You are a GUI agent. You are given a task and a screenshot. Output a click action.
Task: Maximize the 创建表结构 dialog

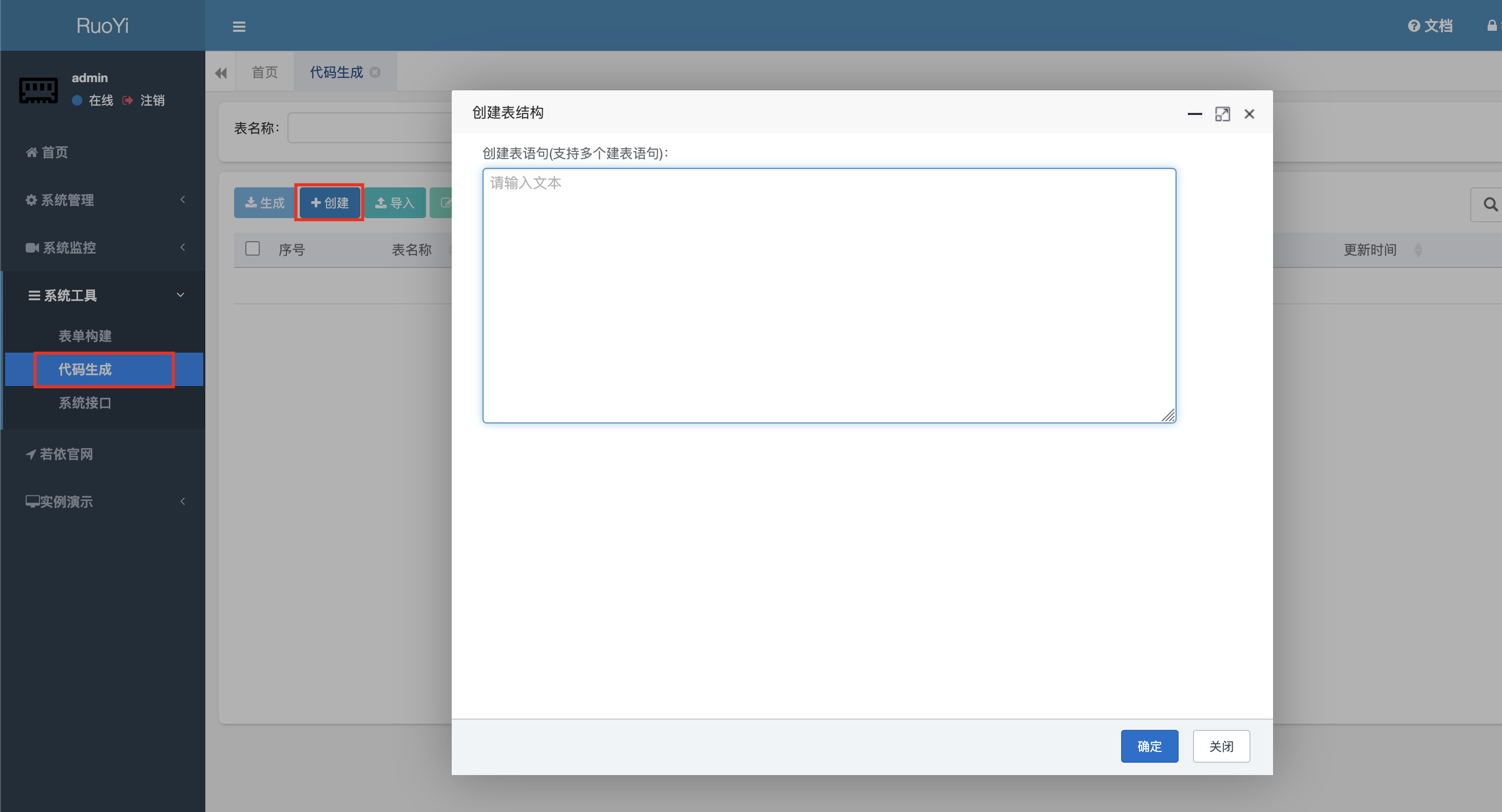pyautogui.click(x=1223, y=113)
